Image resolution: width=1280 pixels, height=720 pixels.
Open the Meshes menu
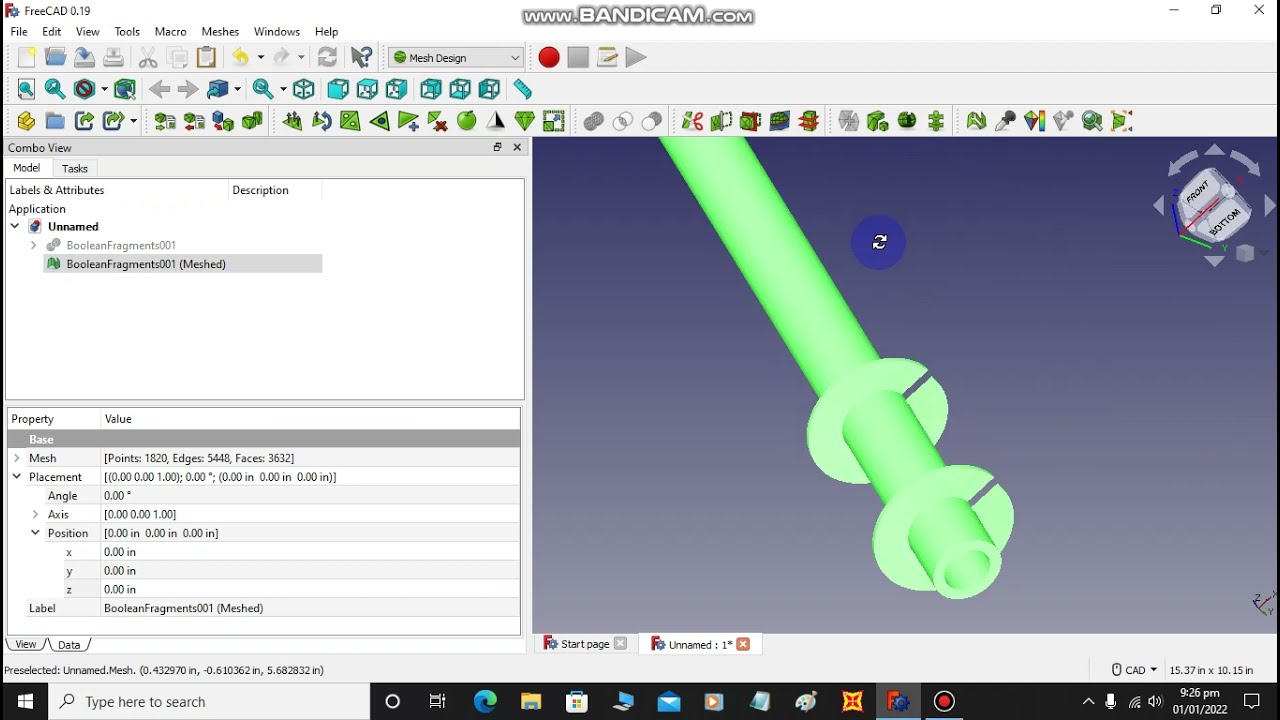[220, 32]
